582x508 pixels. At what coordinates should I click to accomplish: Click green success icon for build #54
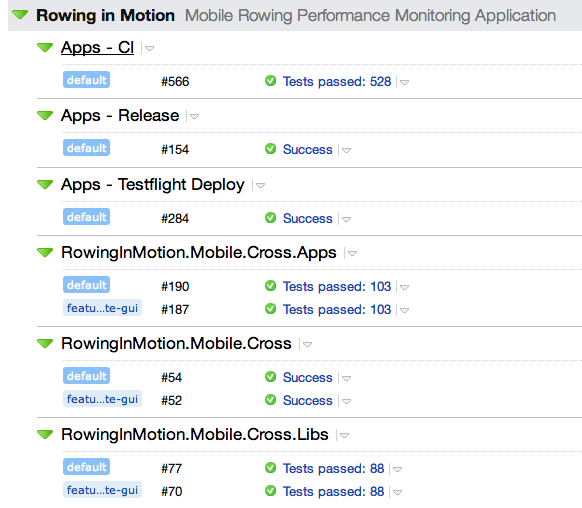pyautogui.click(x=270, y=377)
